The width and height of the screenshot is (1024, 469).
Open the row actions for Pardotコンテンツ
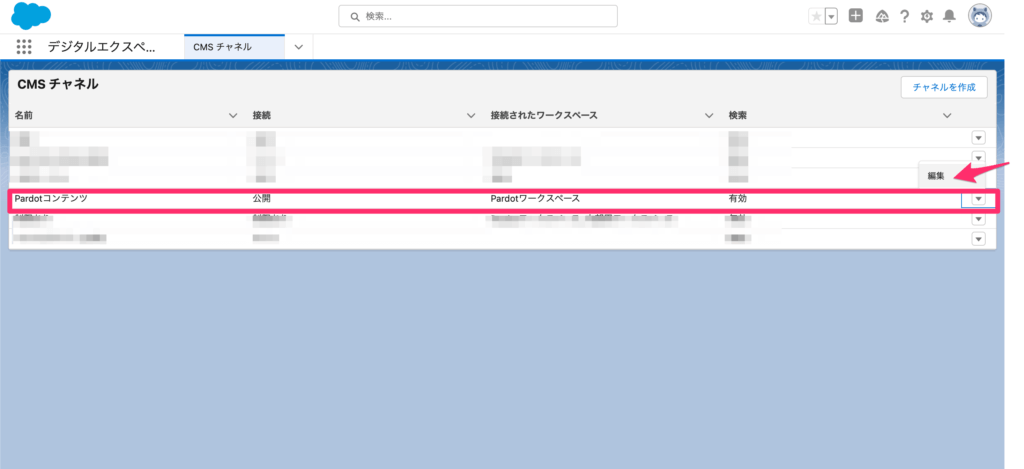point(978,199)
